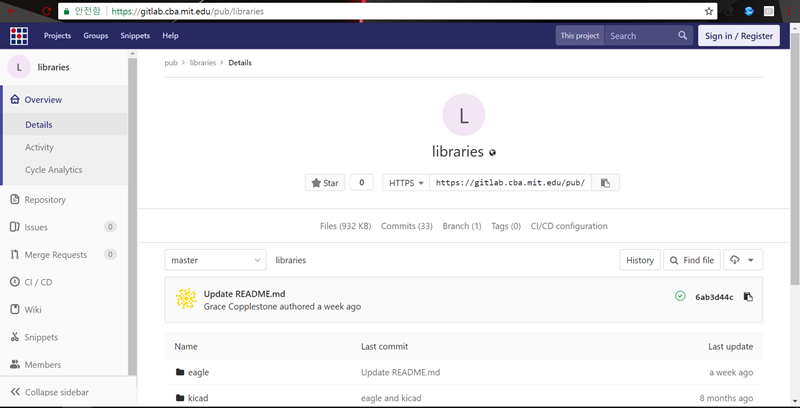Star the libraries project

pyautogui.click(x=325, y=183)
